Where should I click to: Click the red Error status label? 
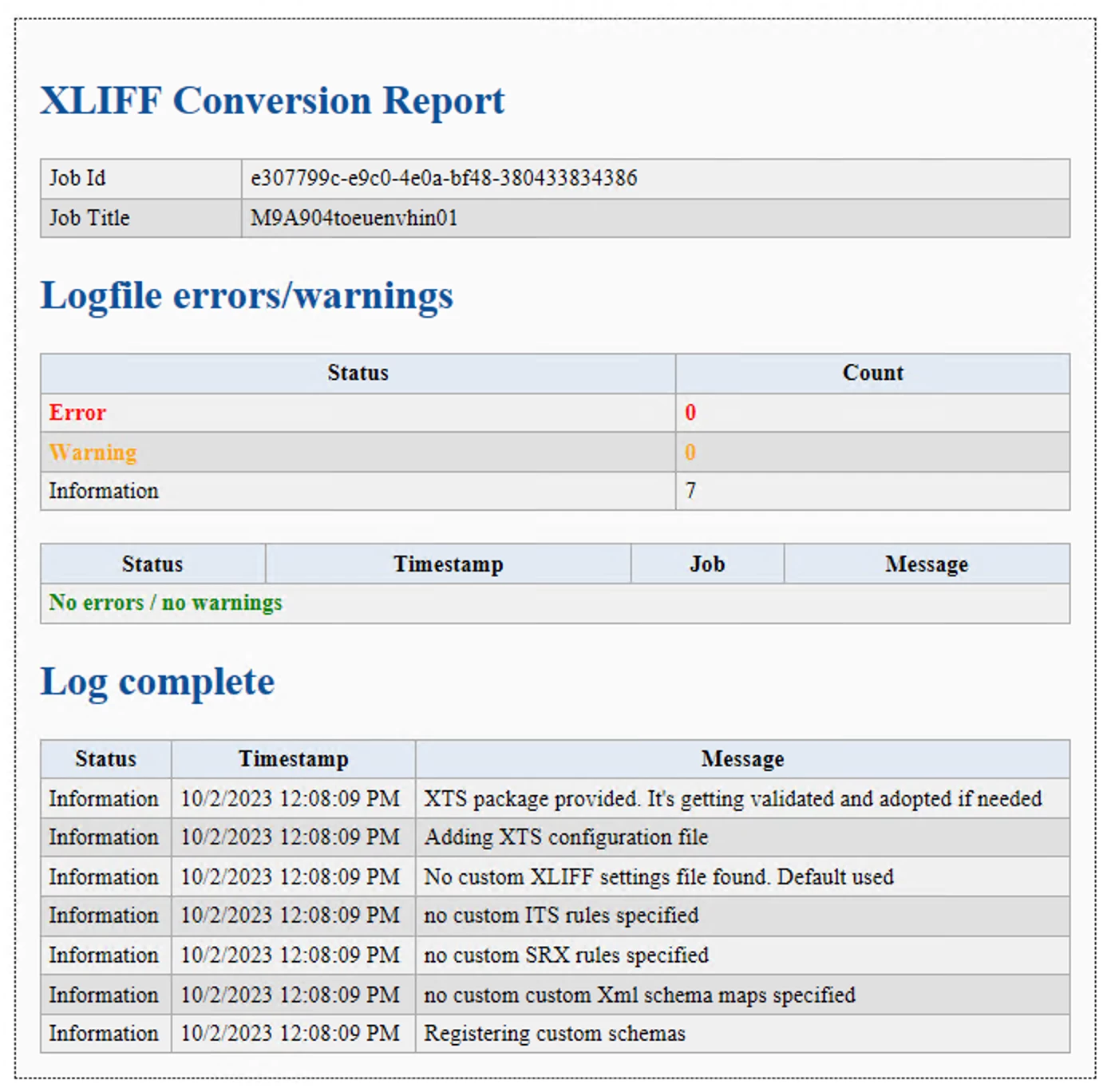pos(77,413)
